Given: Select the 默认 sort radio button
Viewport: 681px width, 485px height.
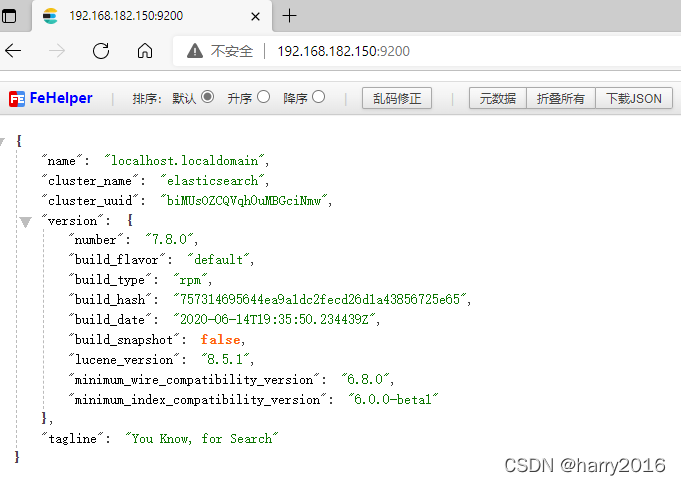Looking at the screenshot, I should [x=208, y=97].
